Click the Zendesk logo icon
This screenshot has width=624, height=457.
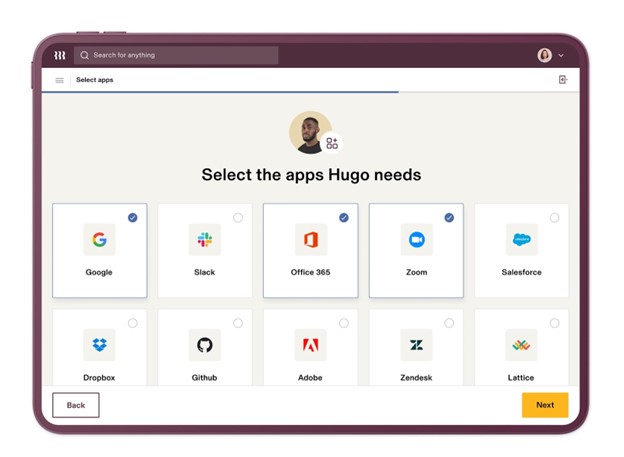click(417, 345)
